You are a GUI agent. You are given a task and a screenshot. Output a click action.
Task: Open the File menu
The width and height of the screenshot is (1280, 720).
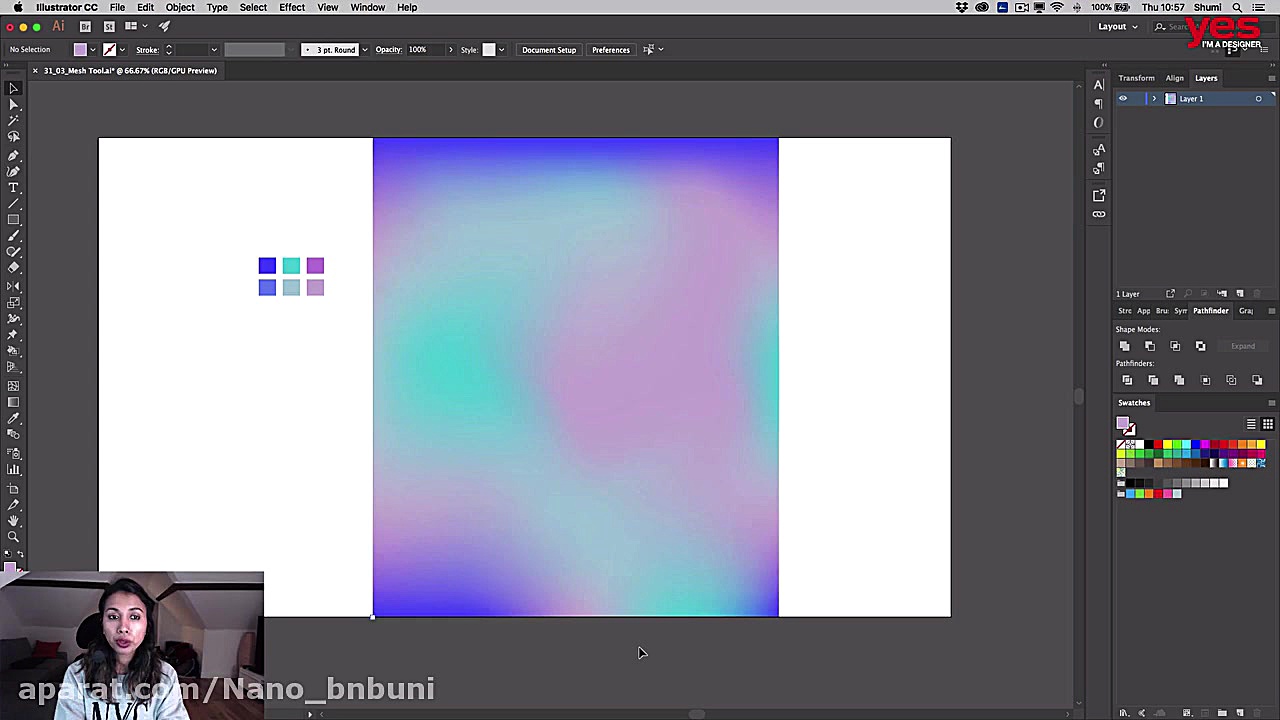(117, 7)
